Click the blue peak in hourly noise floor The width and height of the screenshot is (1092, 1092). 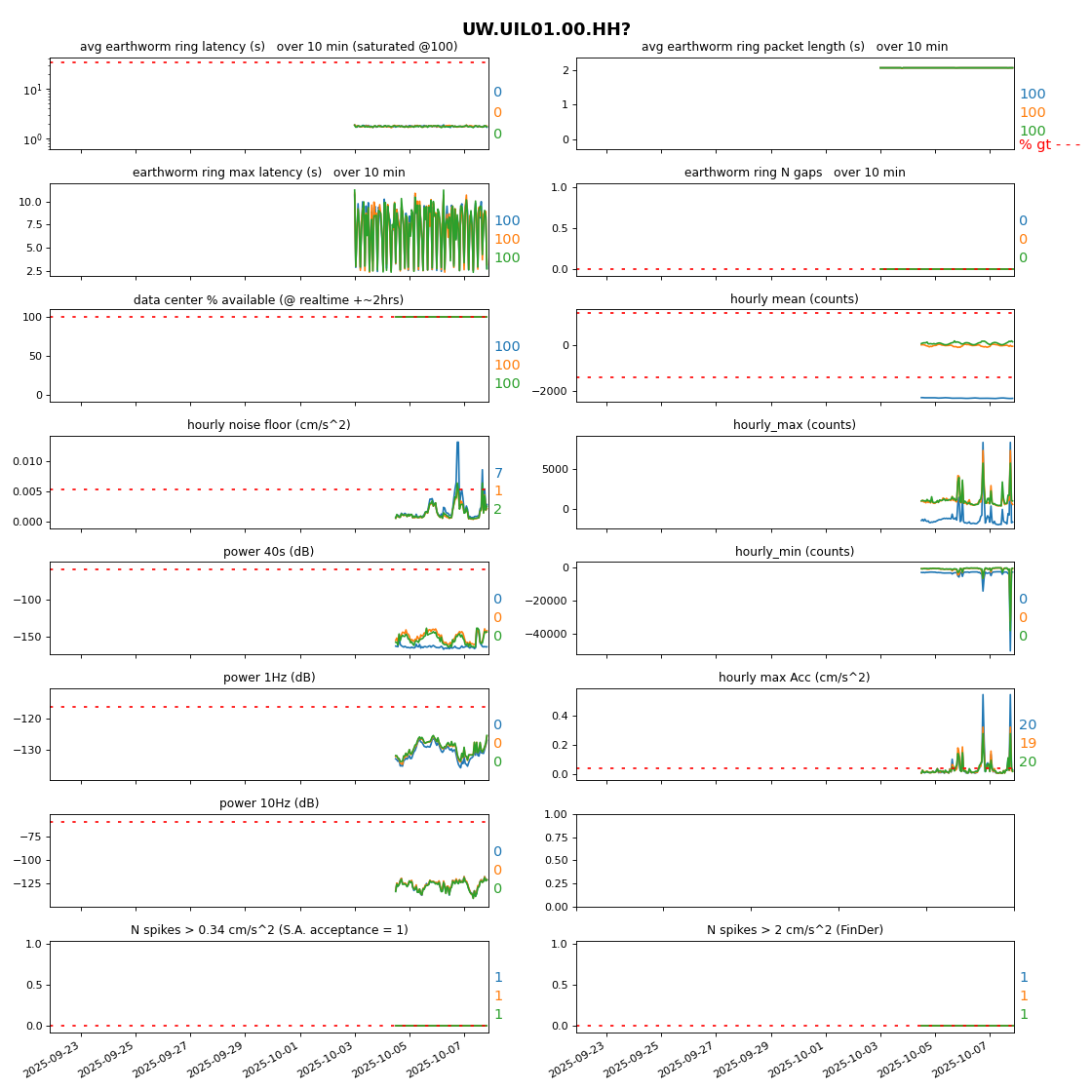[x=457, y=444]
